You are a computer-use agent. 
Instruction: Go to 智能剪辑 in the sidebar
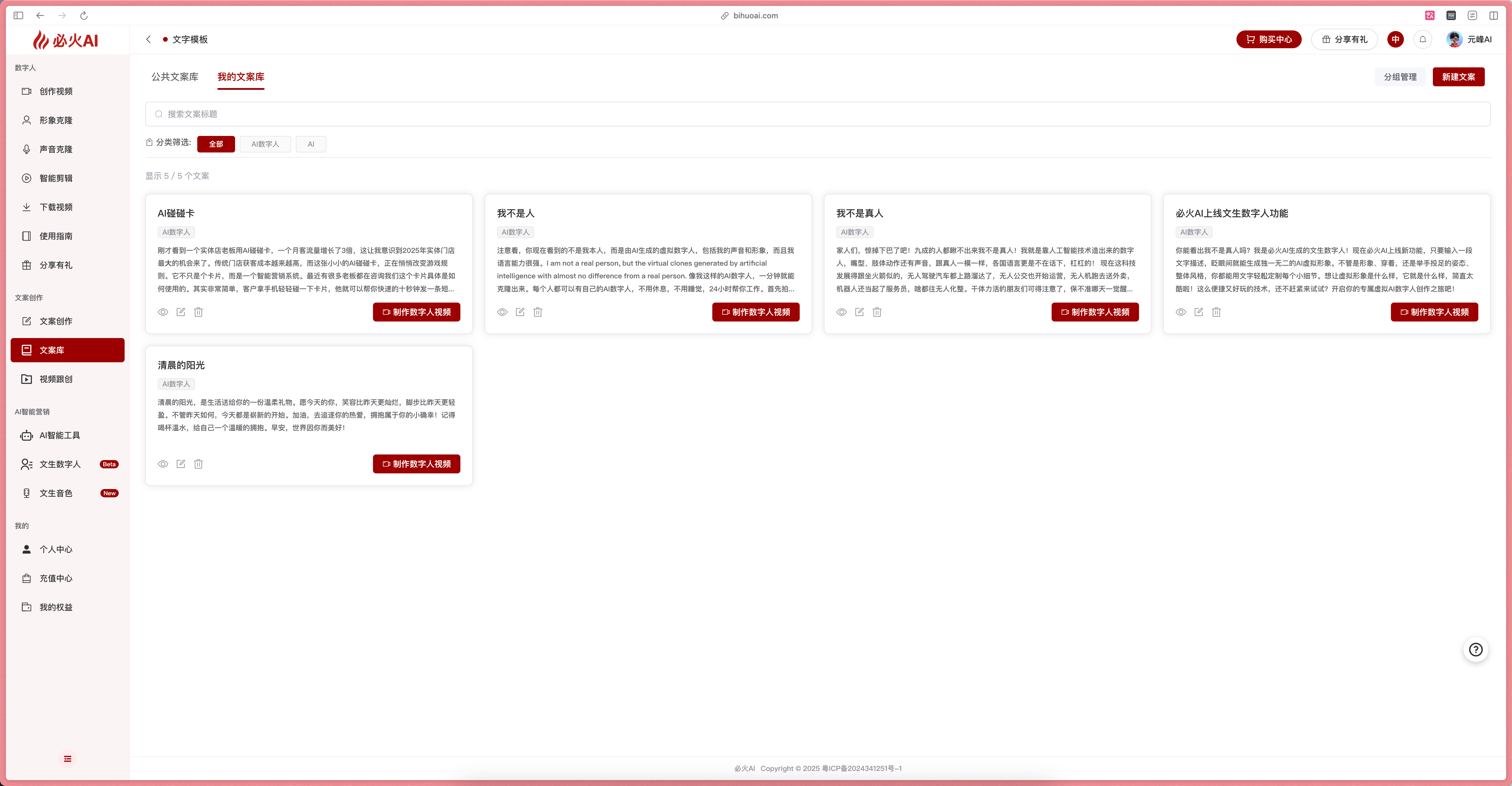(x=68, y=178)
